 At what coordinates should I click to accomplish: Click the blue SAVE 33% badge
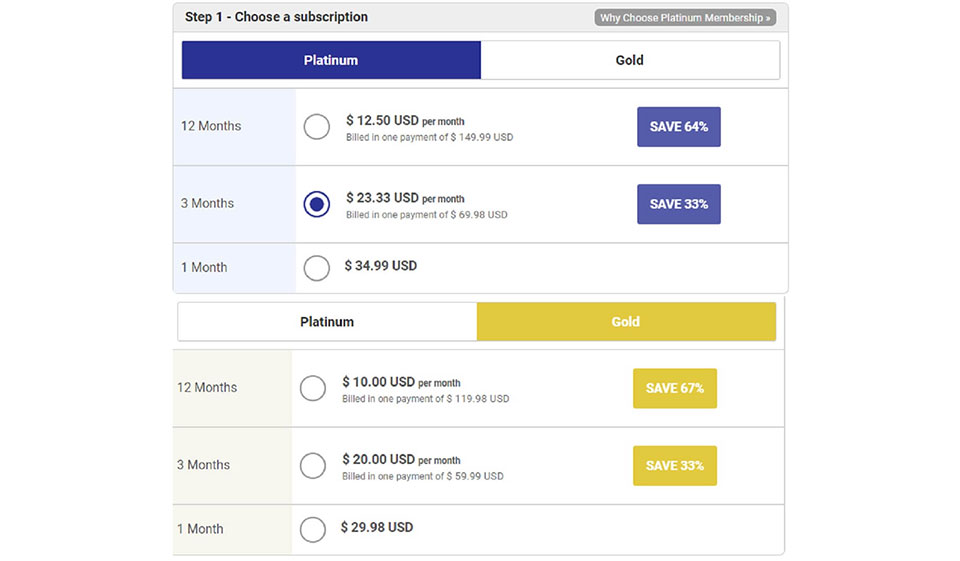click(679, 204)
